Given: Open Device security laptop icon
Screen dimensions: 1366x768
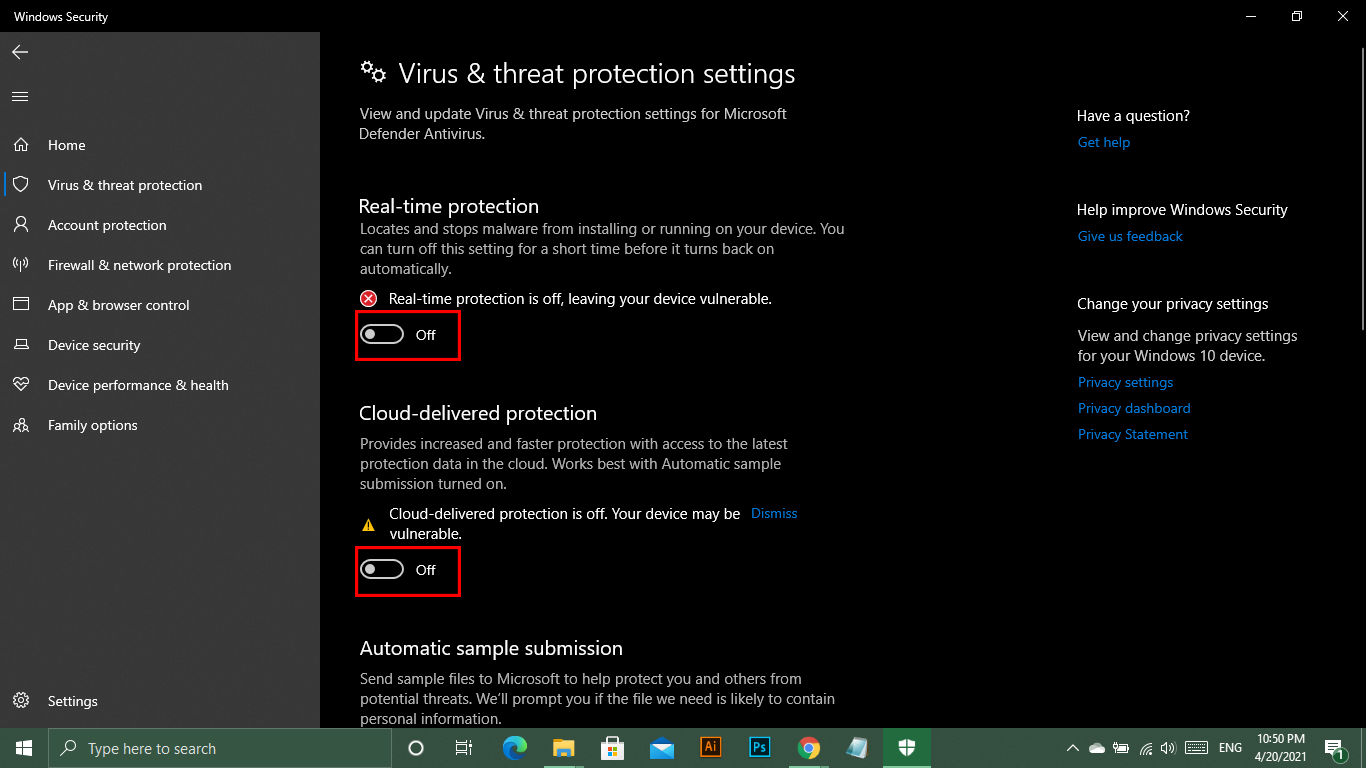Looking at the screenshot, I should [x=20, y=345].
